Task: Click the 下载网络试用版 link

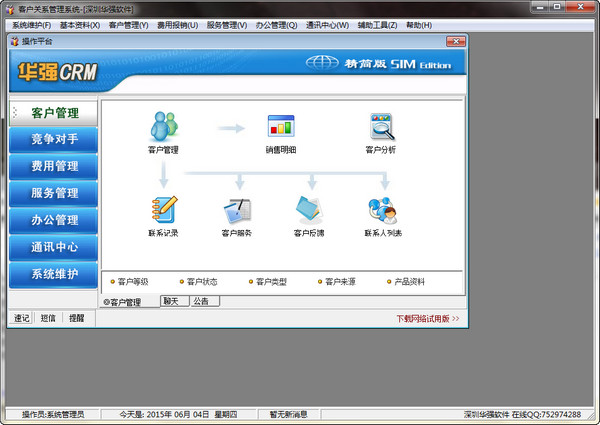Action: [x=428, y=319]
